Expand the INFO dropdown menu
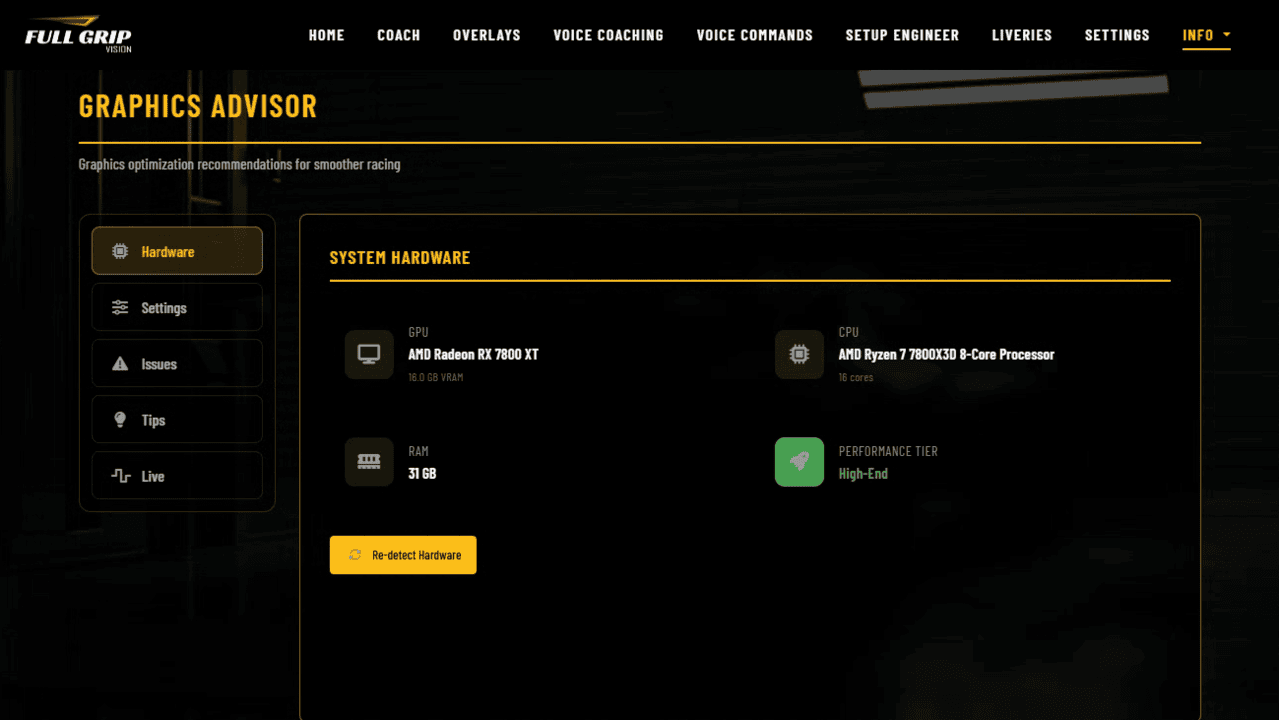 pos(1206,35)
